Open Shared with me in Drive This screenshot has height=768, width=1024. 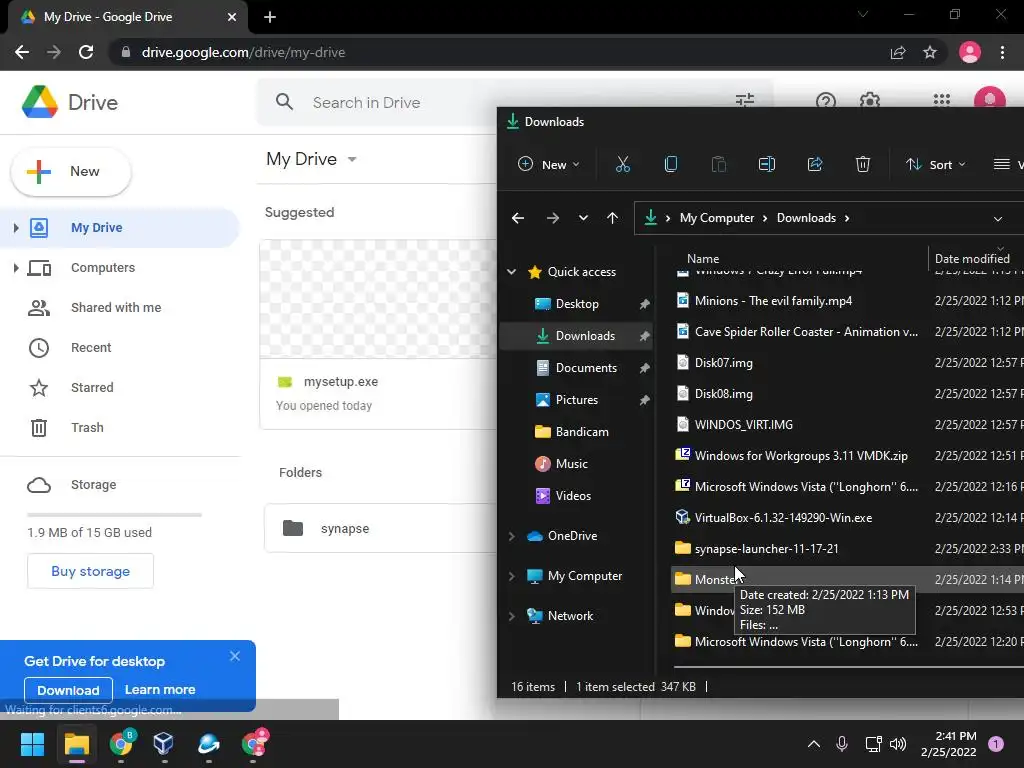pyautogui.click(x=116, y=308)
